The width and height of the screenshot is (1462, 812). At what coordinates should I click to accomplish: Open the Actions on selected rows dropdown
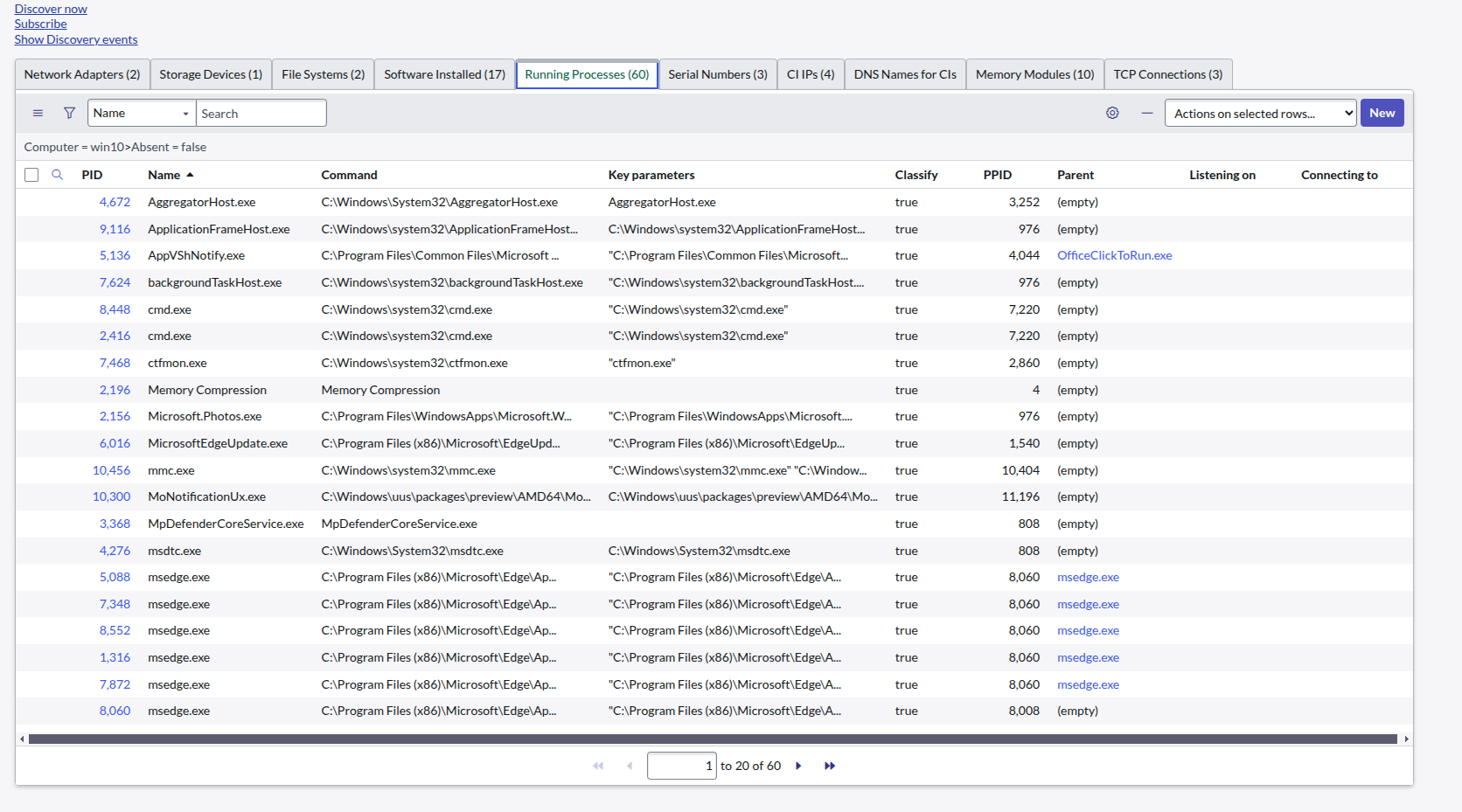click(1260, 113)
